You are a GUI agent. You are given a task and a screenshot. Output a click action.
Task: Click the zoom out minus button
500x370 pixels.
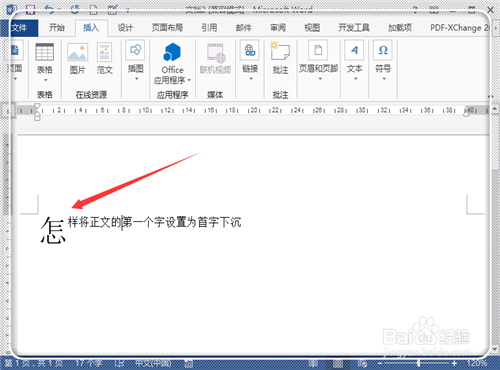(x=380, y=363)
